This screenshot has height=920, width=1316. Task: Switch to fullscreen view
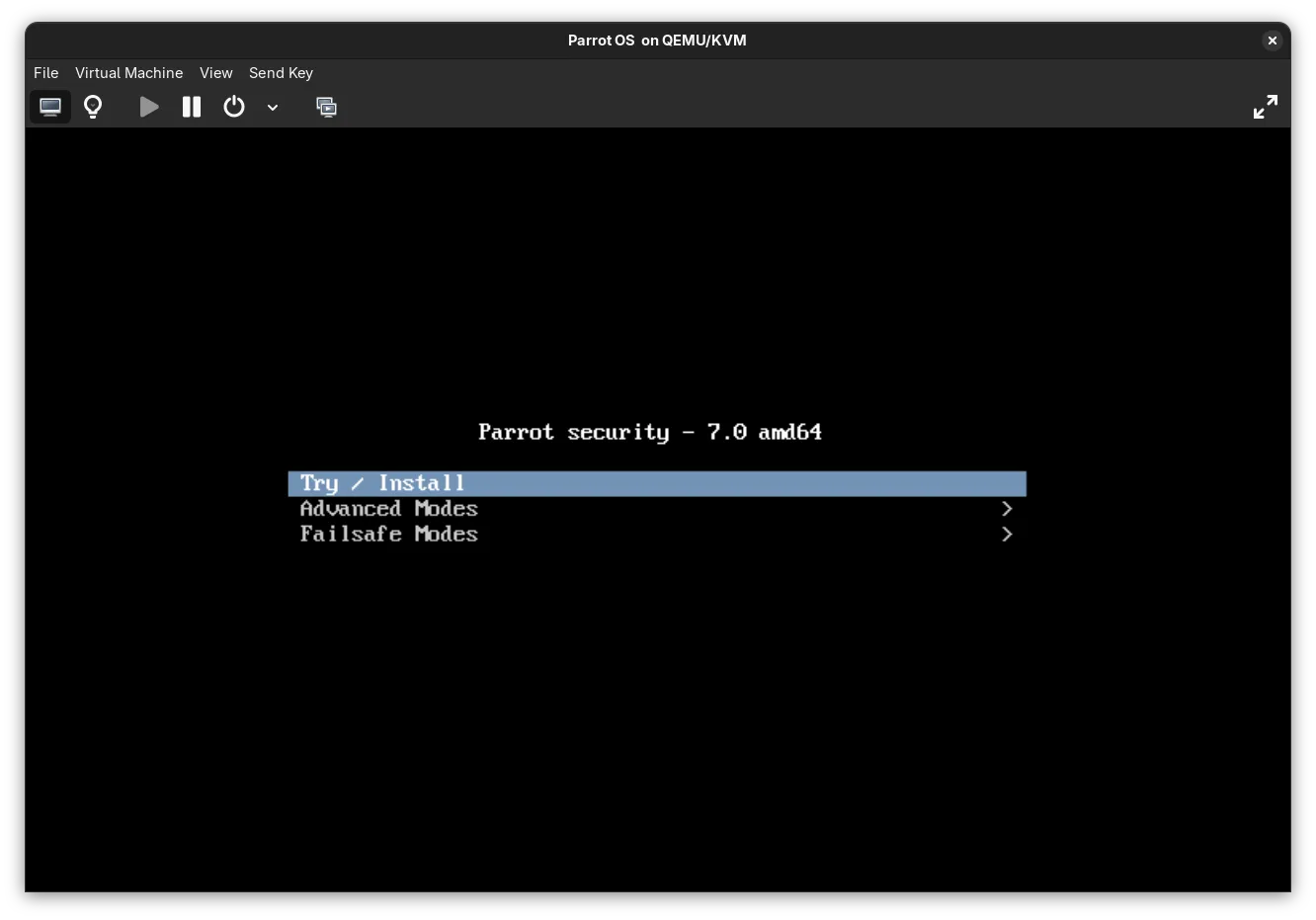[x=1266, y=107]
